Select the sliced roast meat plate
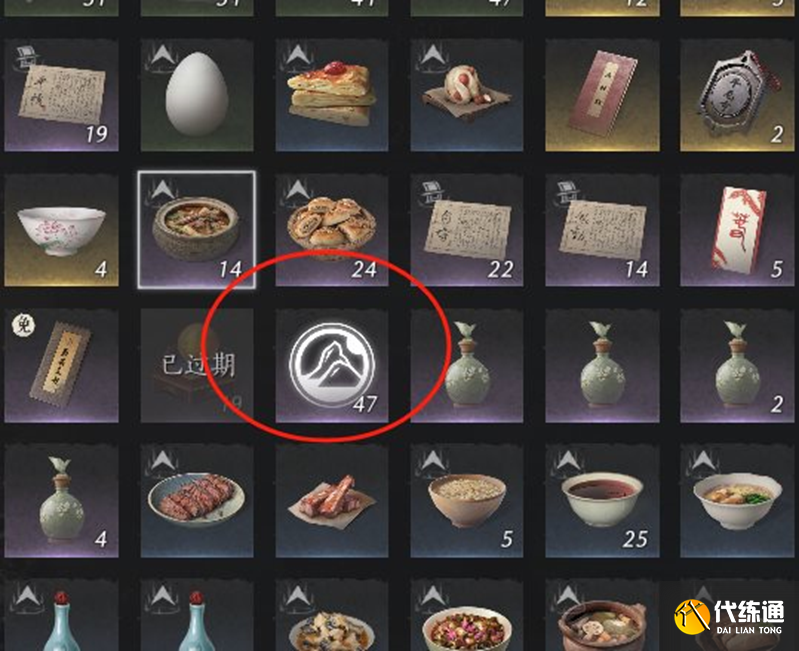Screen dimensions: 799x651 [197, 500]
